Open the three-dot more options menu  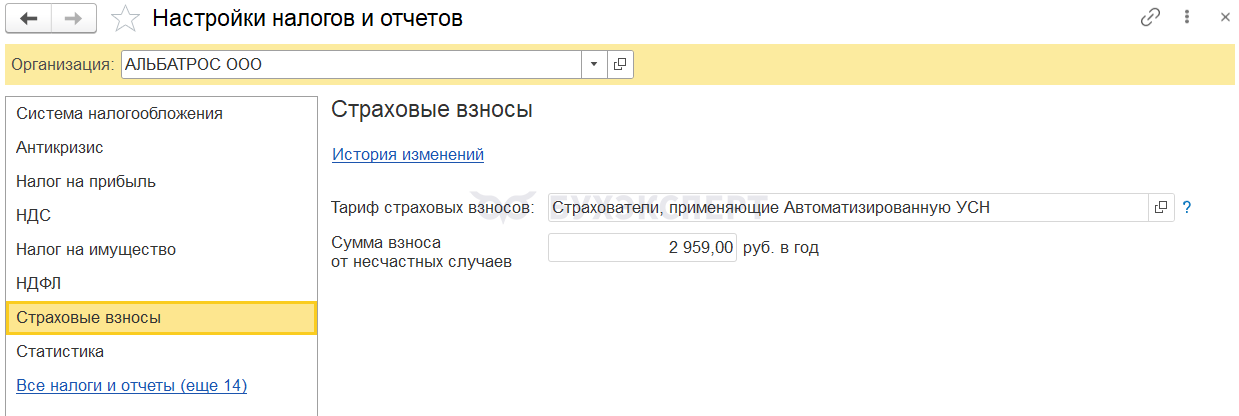(x=1187, y=18)
